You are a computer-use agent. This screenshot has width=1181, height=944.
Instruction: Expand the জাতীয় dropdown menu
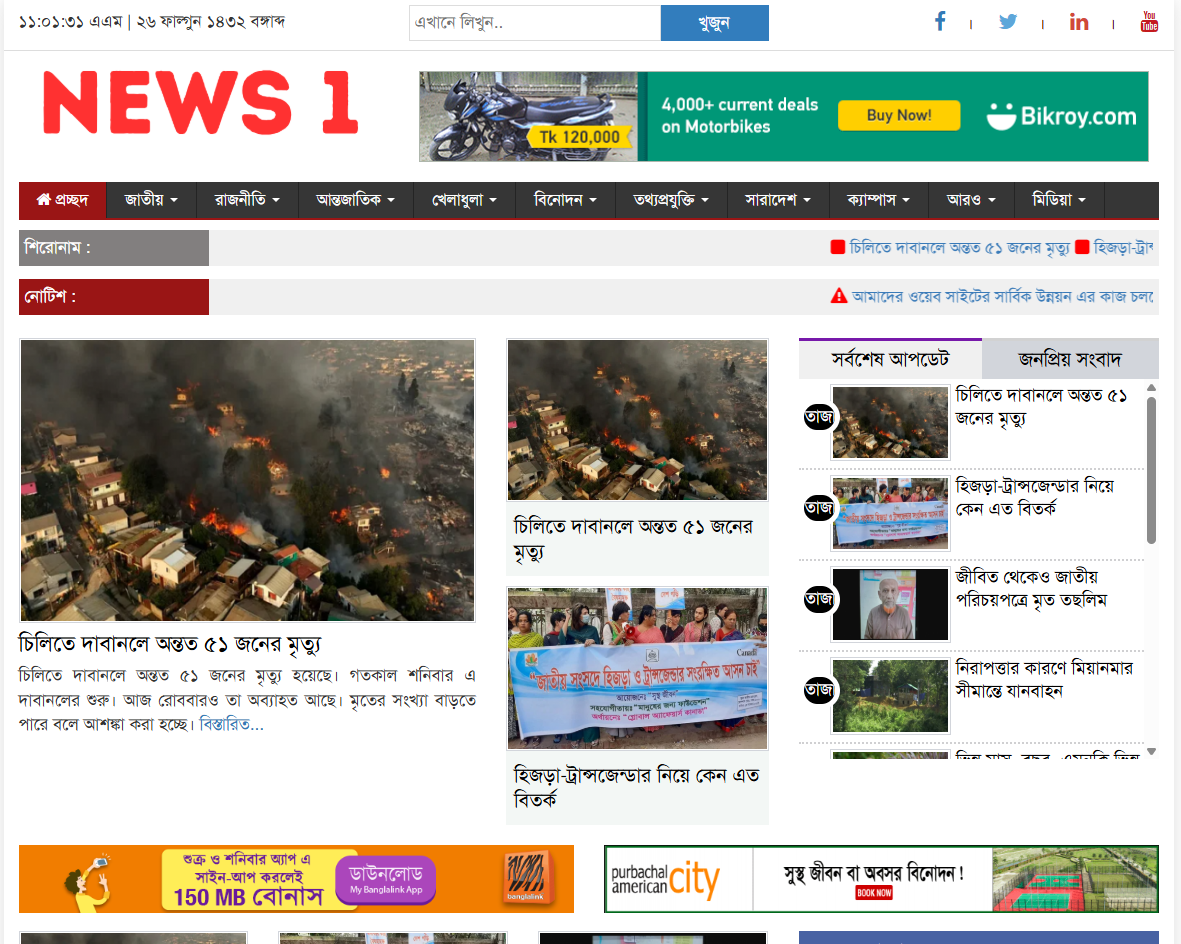coord(151,200)
